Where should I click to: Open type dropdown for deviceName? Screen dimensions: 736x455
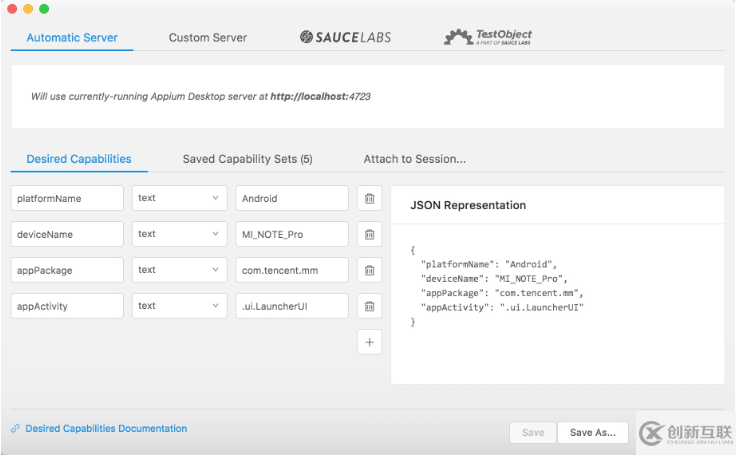178,234
